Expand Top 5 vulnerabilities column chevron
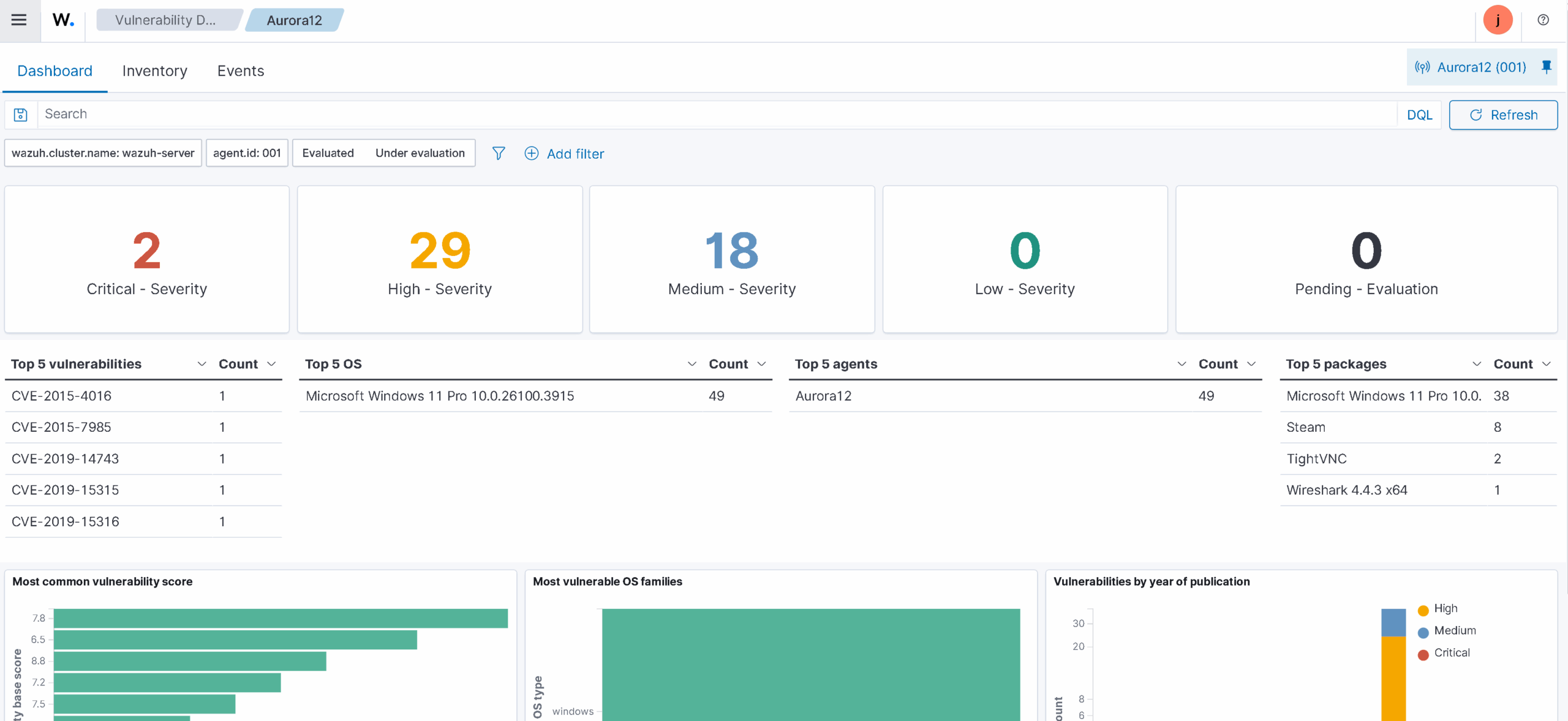This screenshot has width=1568, height=721. click(x=202, y=364)
